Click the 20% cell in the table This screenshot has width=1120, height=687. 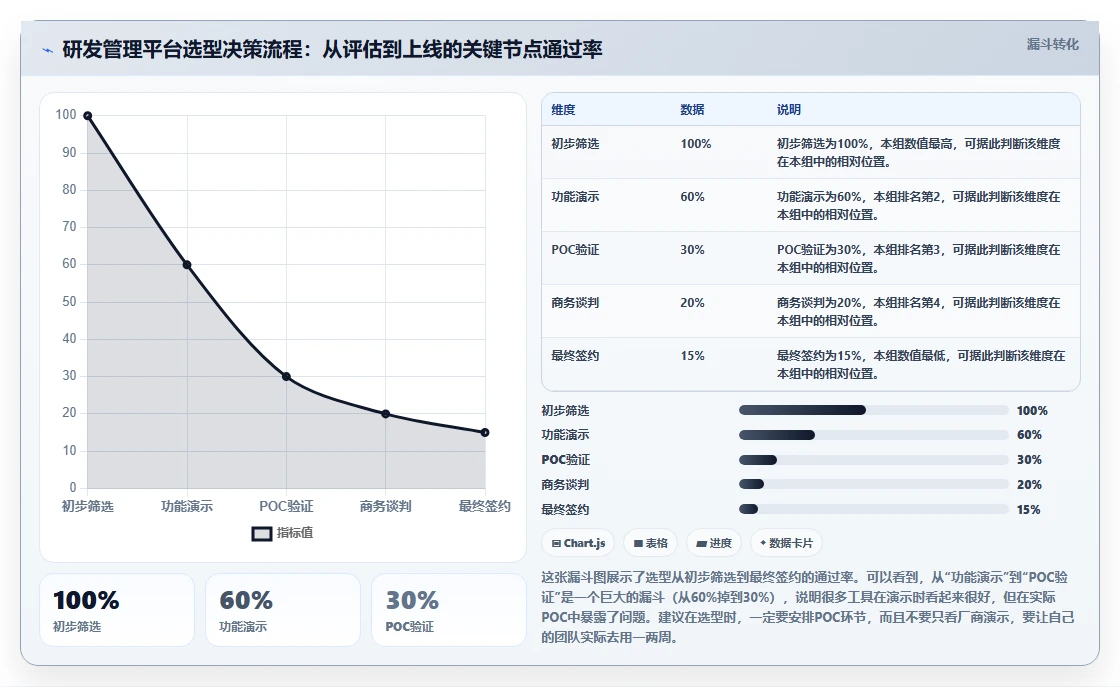click(692, 302)
